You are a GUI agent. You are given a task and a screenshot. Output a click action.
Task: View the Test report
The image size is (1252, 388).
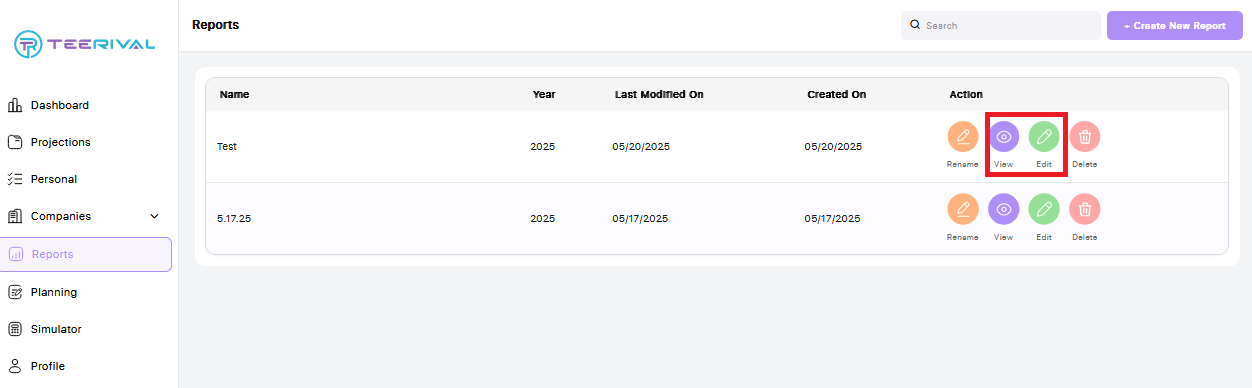pyautogui.click(x=1004, y=136)
